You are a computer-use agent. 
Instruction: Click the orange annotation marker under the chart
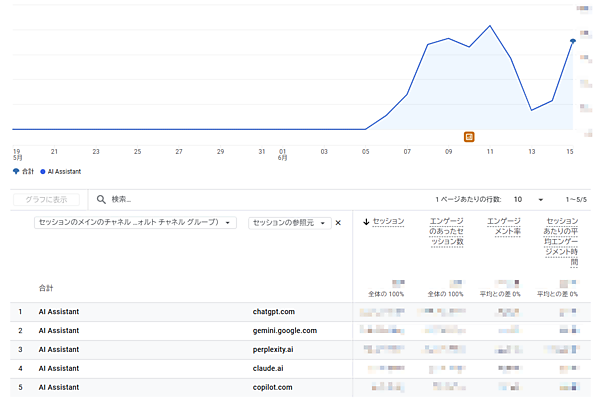coord(469,137)
